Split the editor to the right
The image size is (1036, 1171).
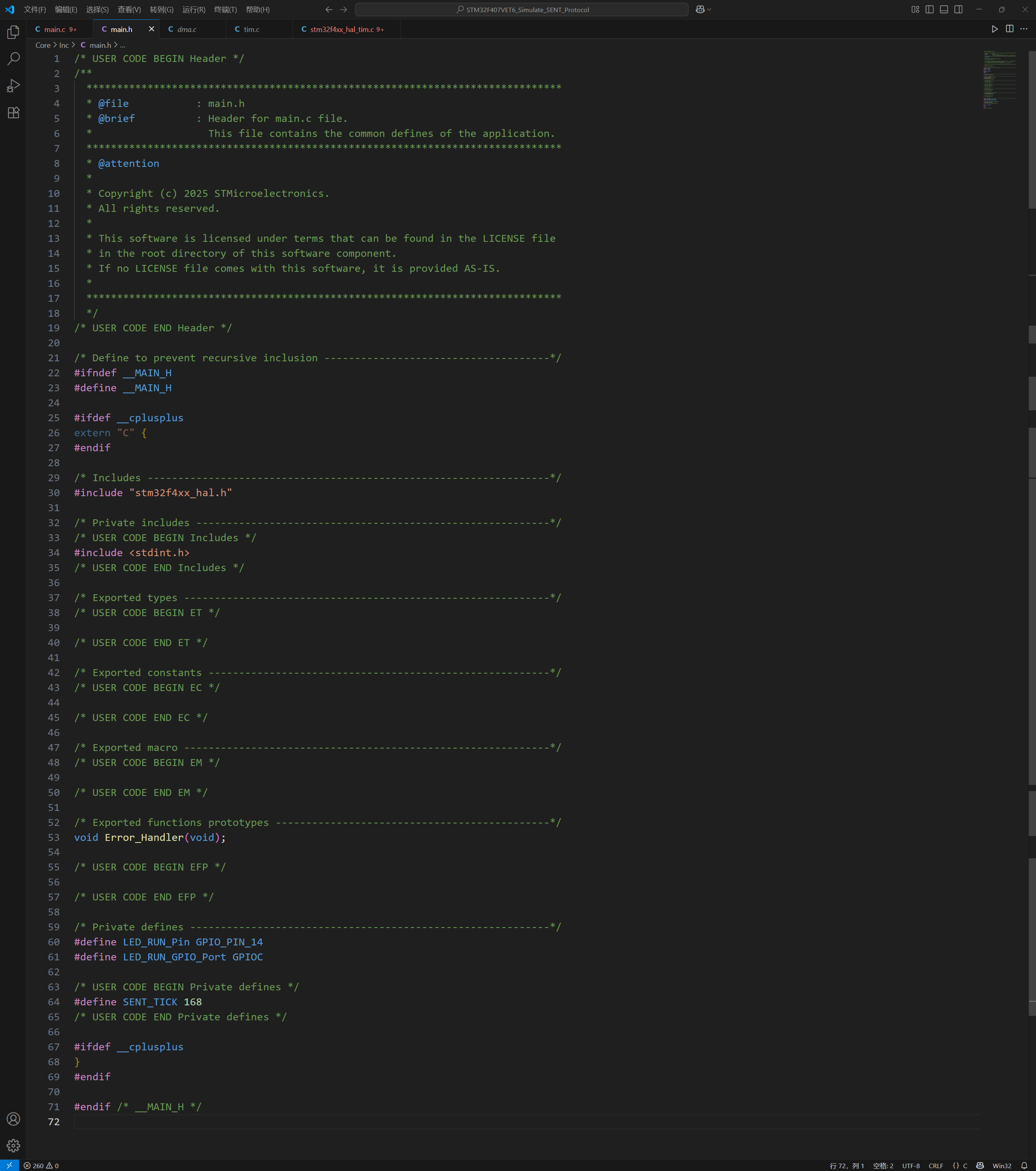(1010, 29)
